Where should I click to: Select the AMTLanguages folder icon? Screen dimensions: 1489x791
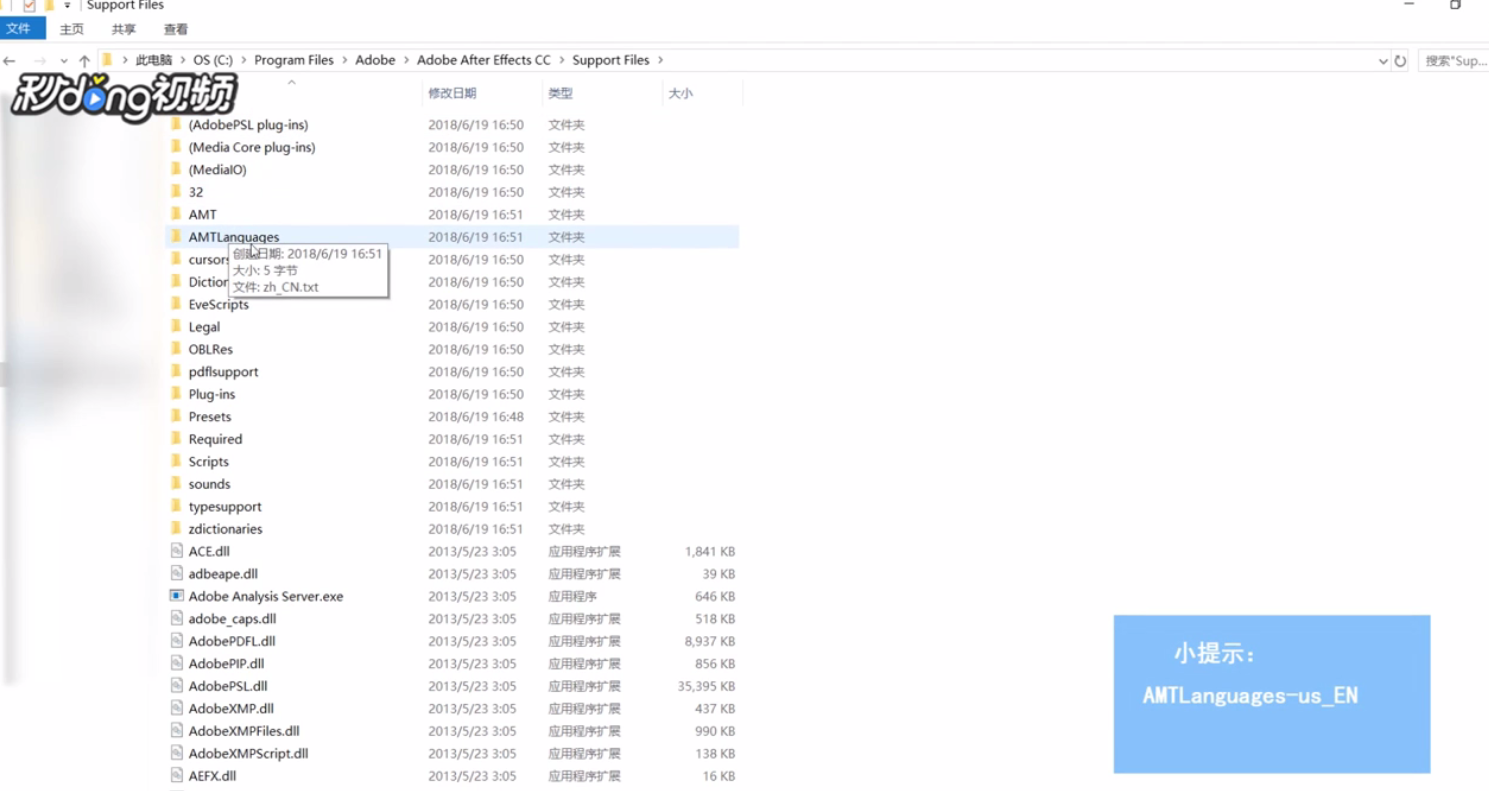[x=176, y=237]
